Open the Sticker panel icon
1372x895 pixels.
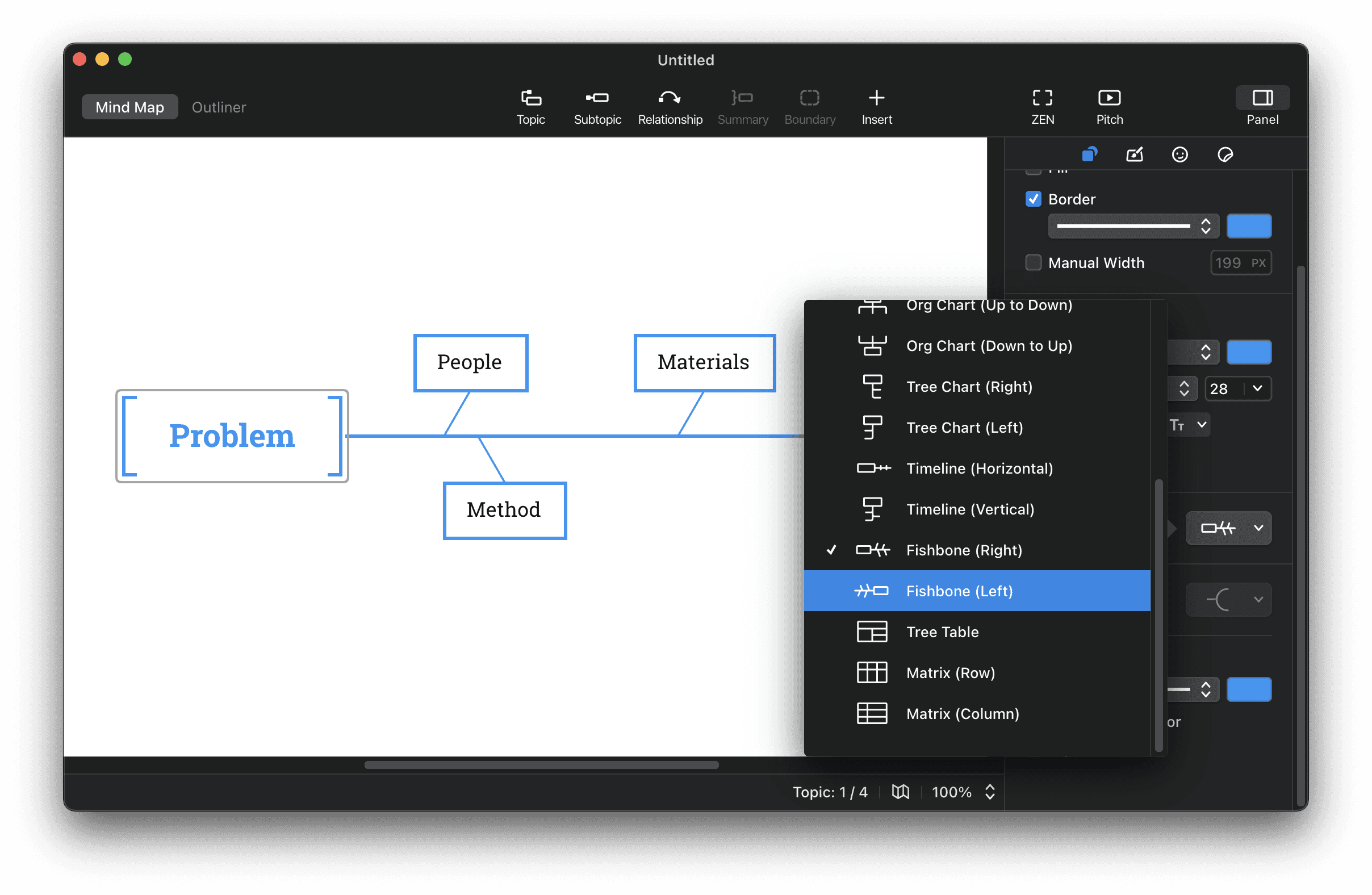click(x=1225, y=154)
